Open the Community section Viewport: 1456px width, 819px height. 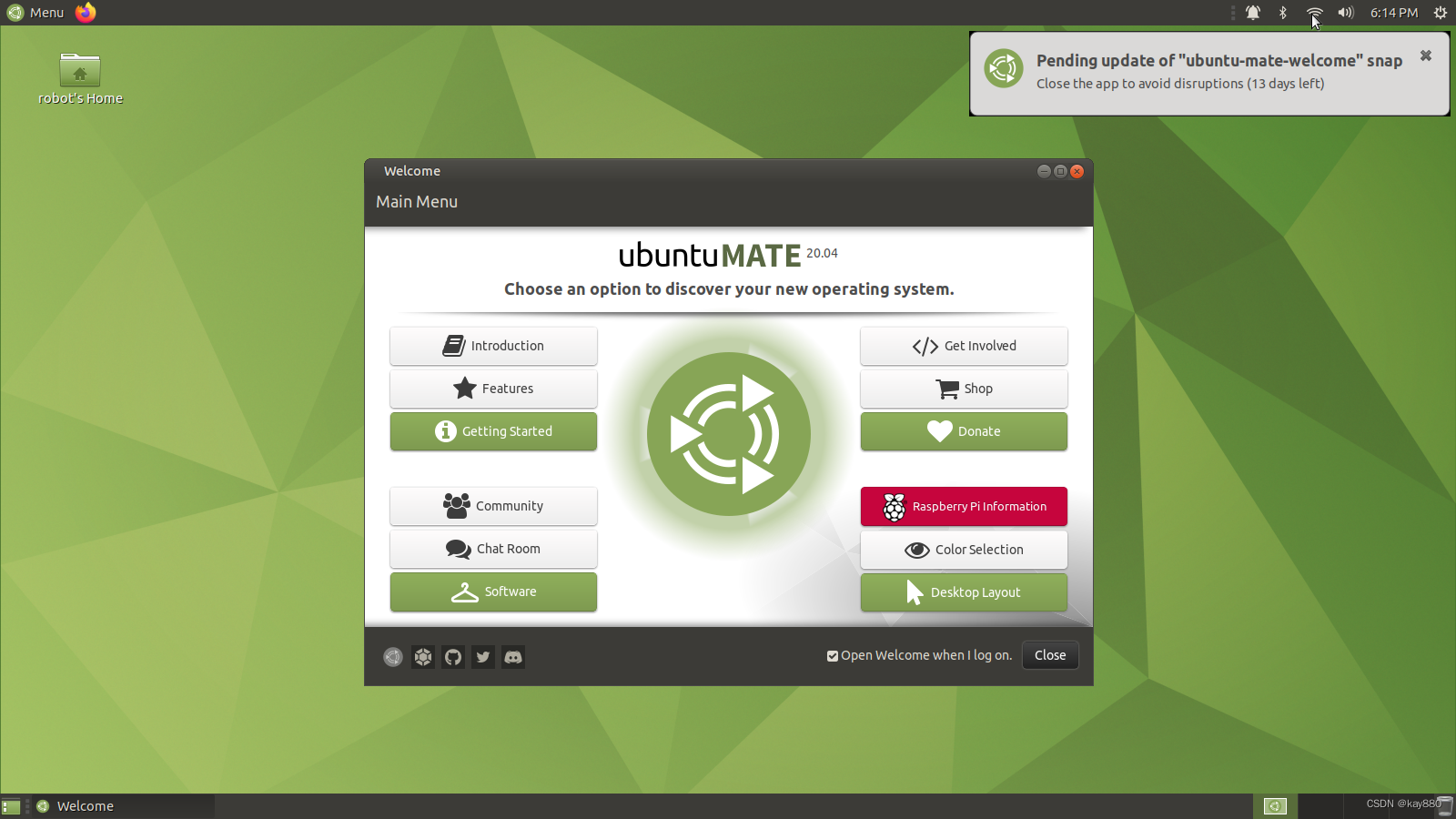pos(493,506)
